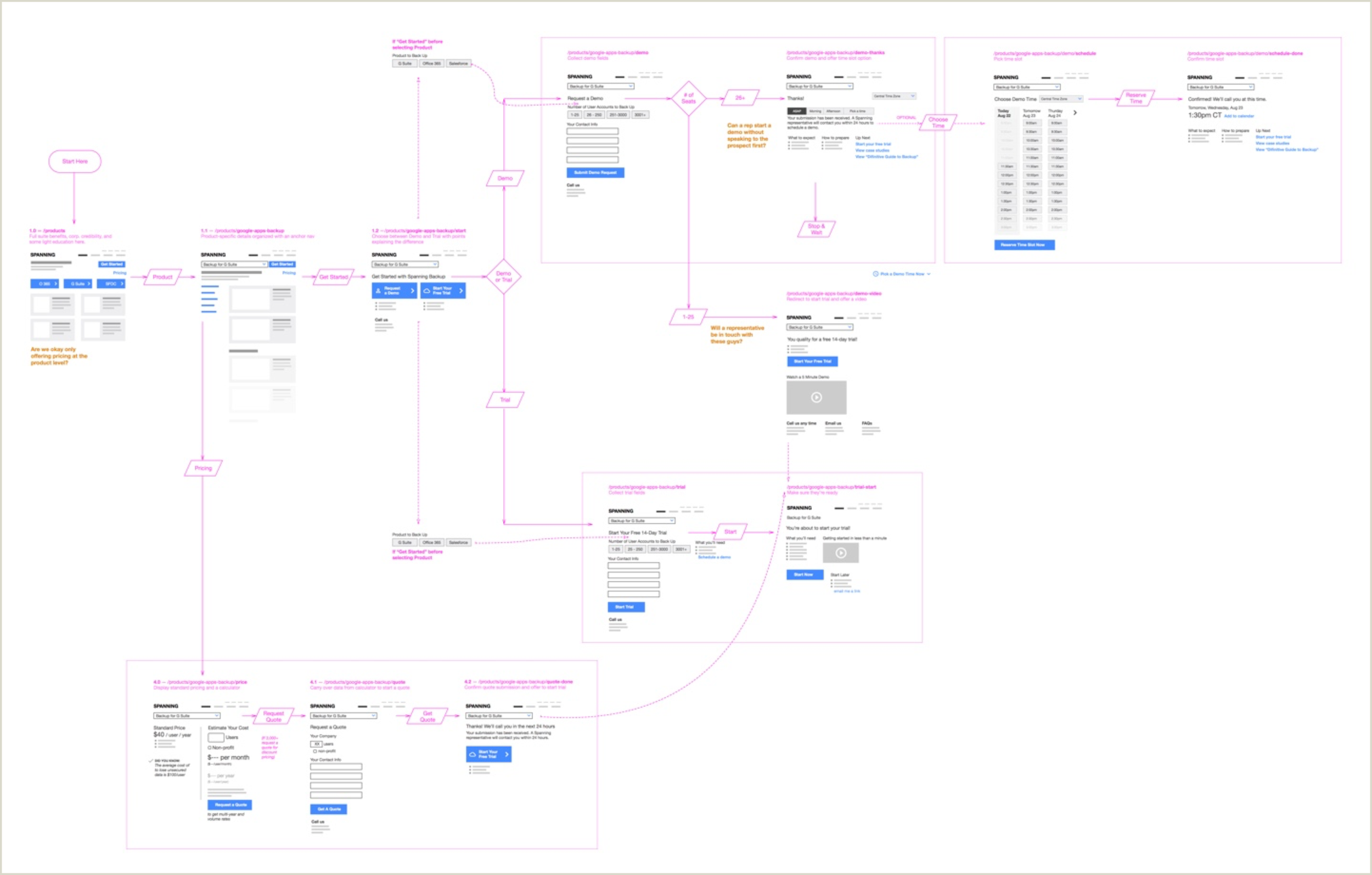The width and height of the screenshot is (1372, 875).
Task: Select the Pick a time tab on the demo-thanks screen
Action: tap(858, 111)
